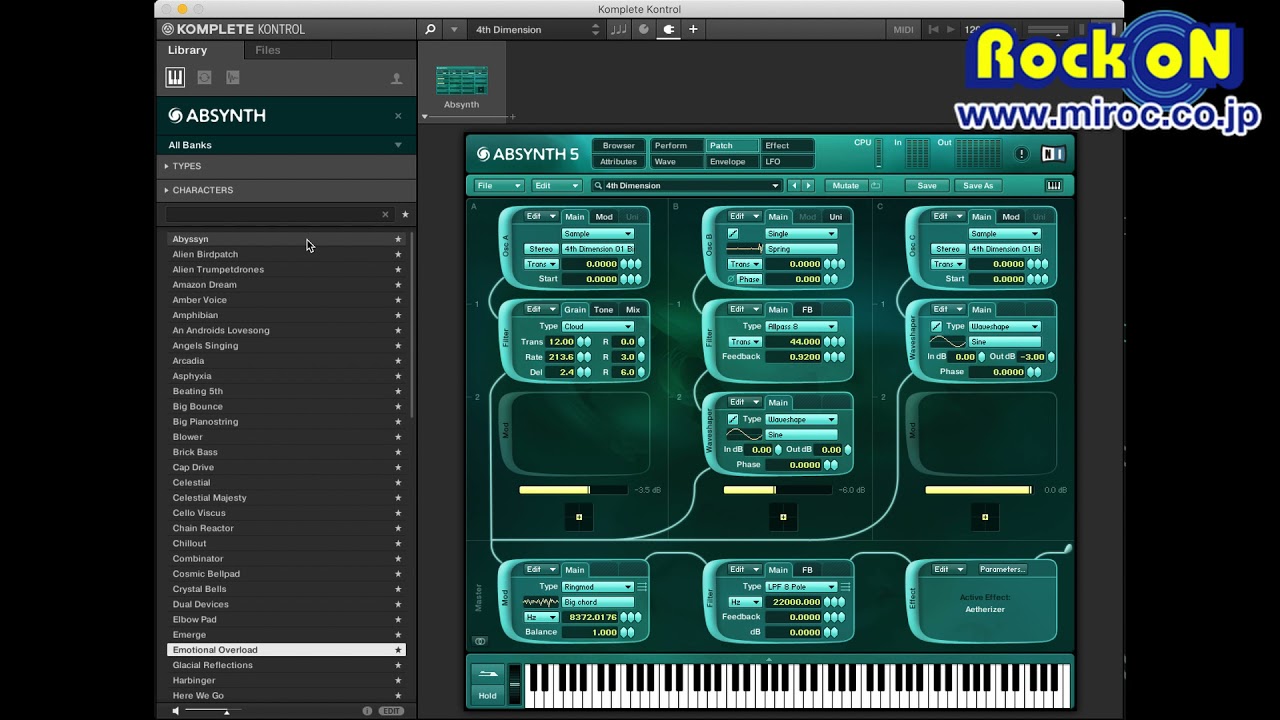The image size is (1280, 720).
Task: Toggle favorite star for Emotional Overload
Action: coord(398,650)
